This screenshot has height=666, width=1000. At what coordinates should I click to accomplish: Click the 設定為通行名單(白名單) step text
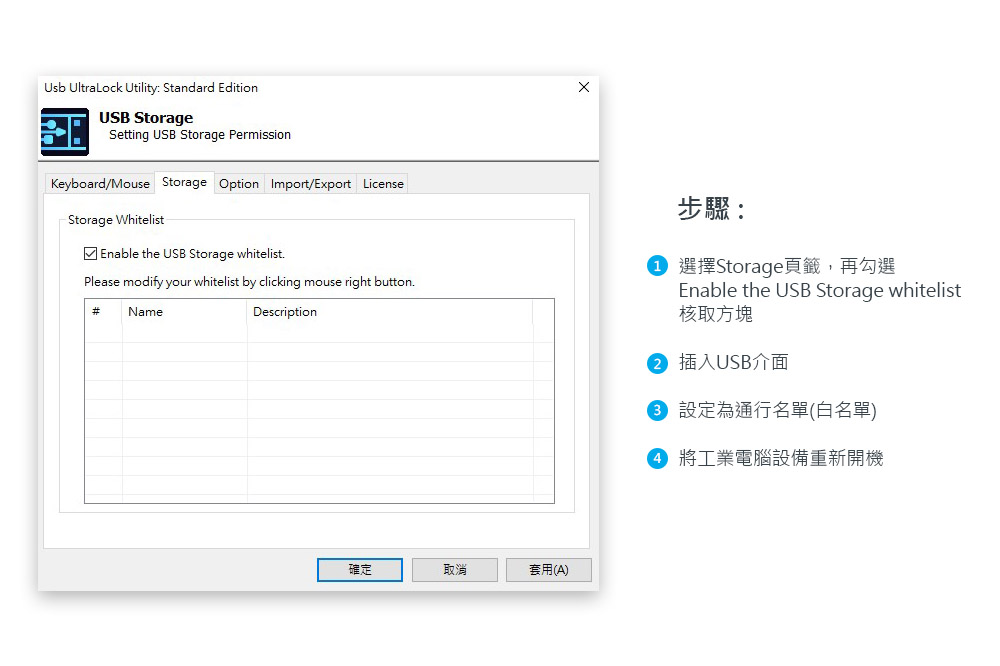click(x=777, y=410)
